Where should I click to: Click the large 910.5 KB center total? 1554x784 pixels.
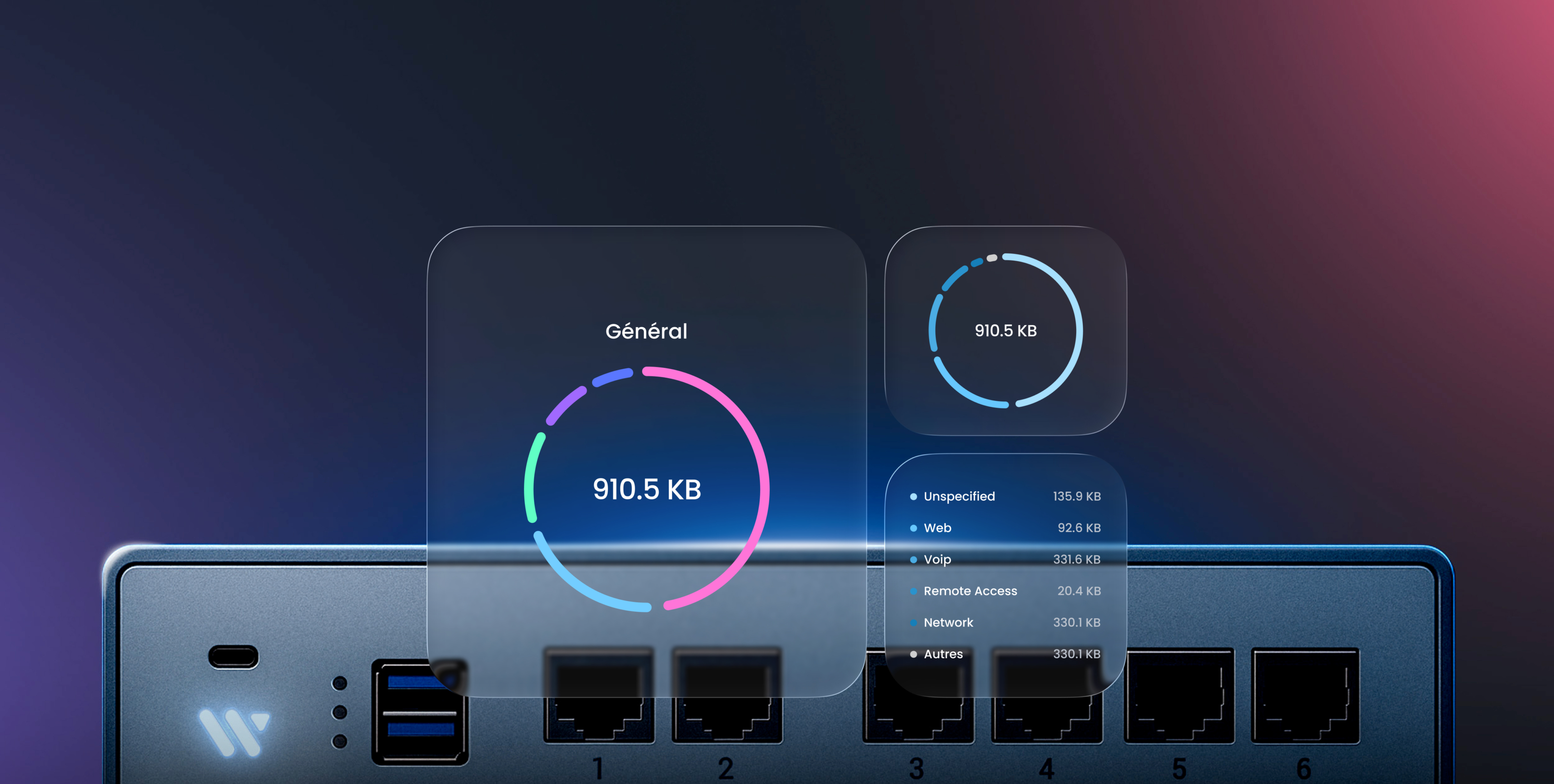coord(647,489)
